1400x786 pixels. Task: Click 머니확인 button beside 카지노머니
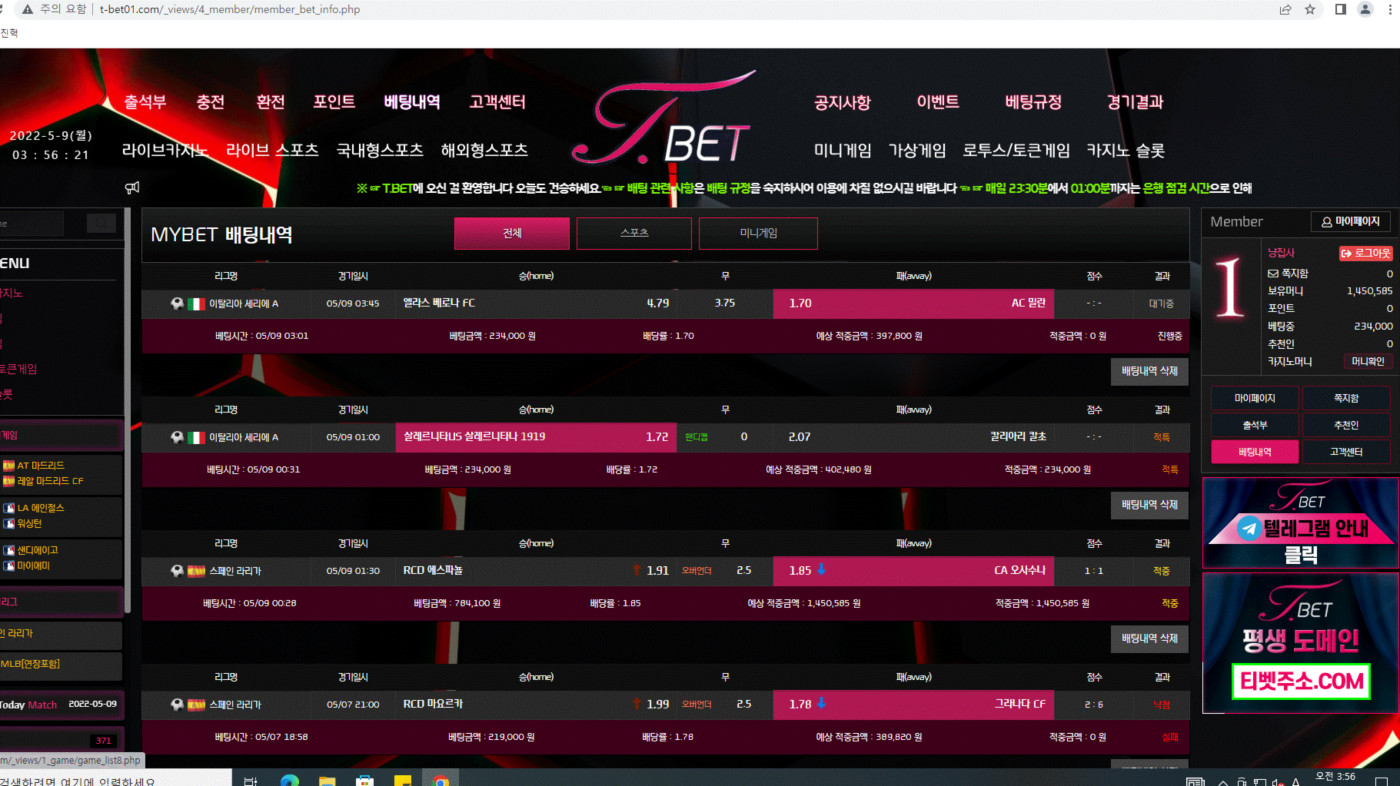(x=1366, y=362)
